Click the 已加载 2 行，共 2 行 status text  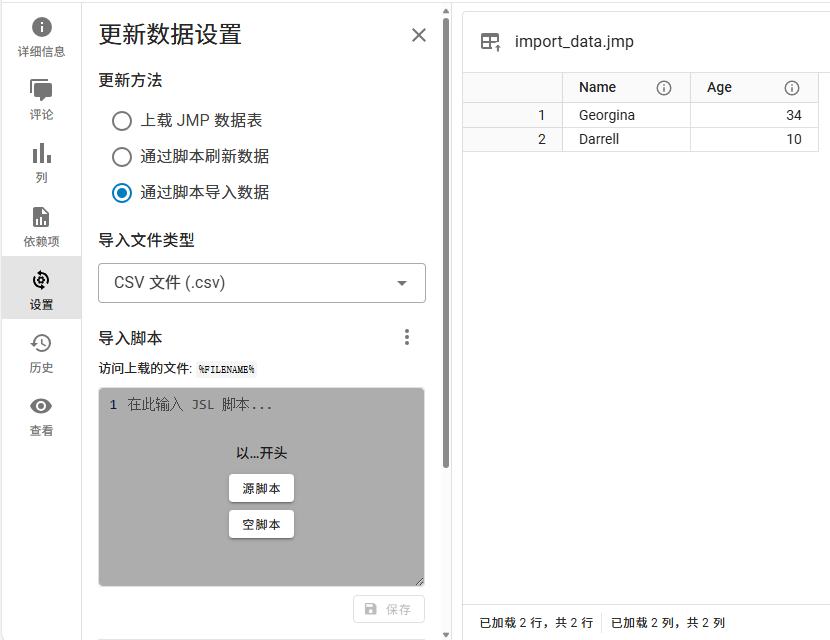(536, 623)
